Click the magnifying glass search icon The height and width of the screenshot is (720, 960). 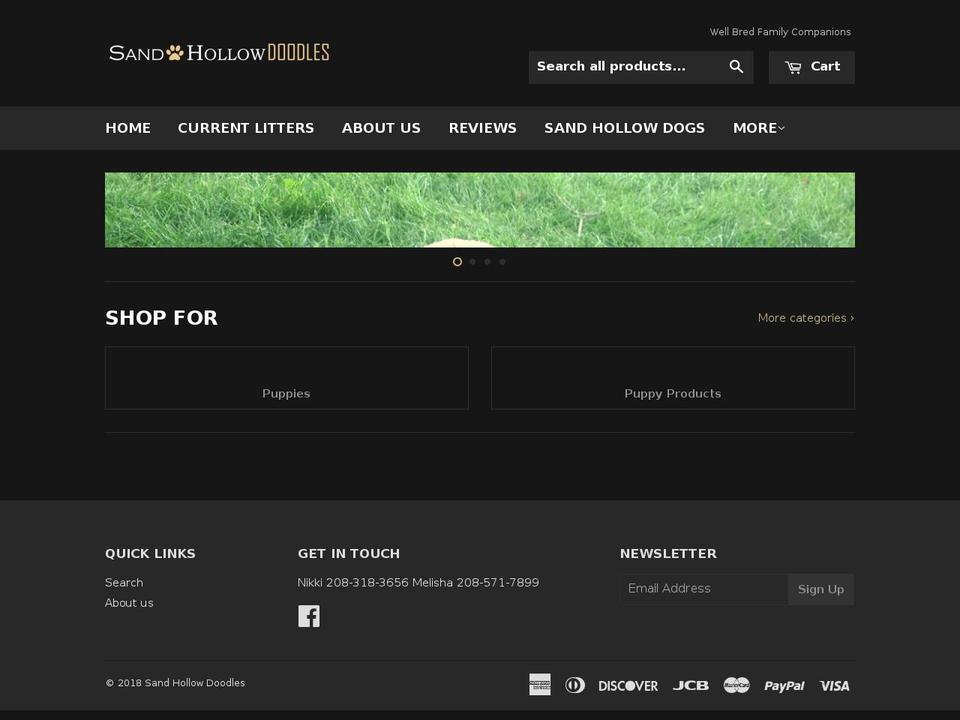[736, 67]
